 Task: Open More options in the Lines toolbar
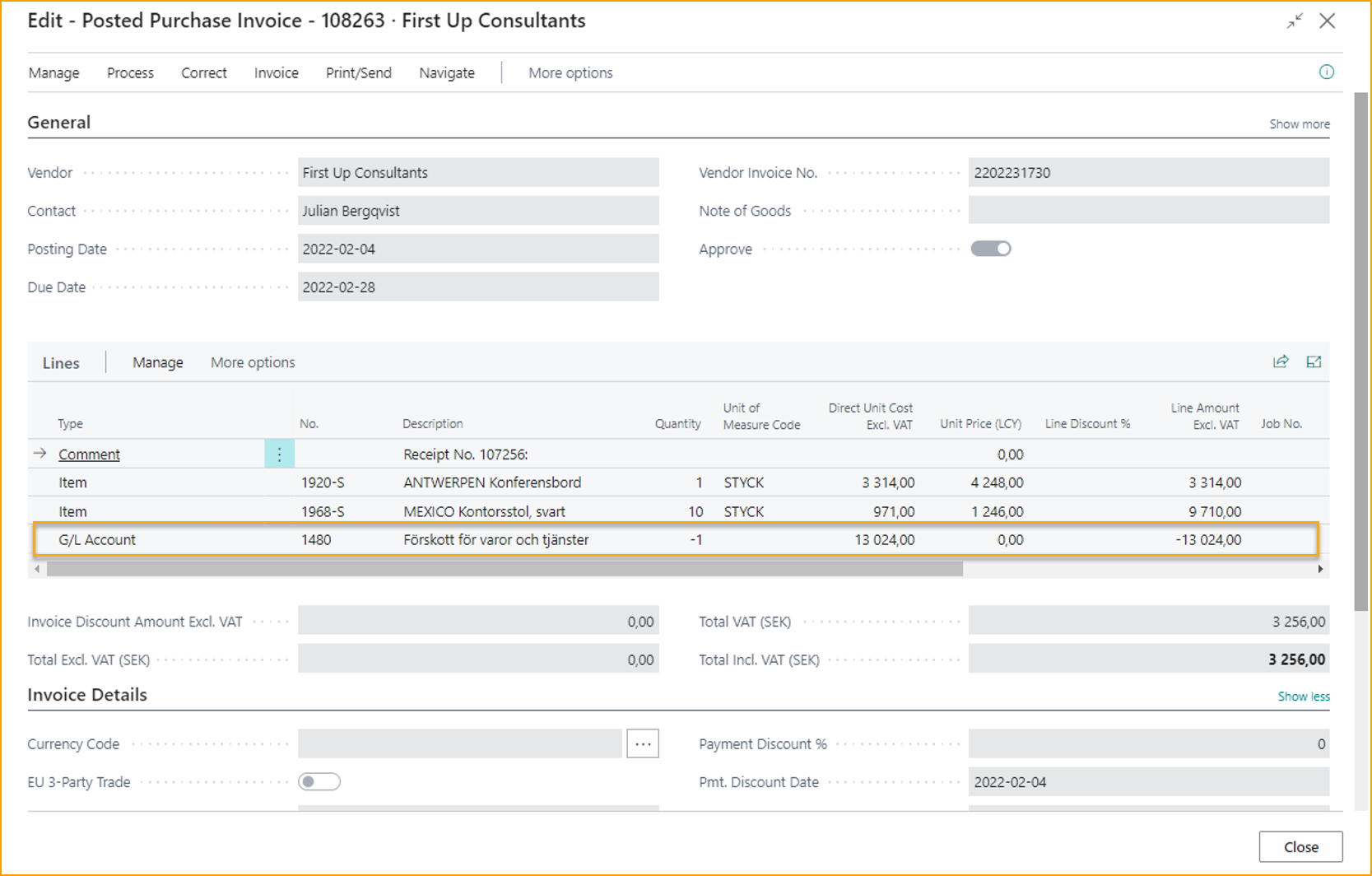pos(252,362)
